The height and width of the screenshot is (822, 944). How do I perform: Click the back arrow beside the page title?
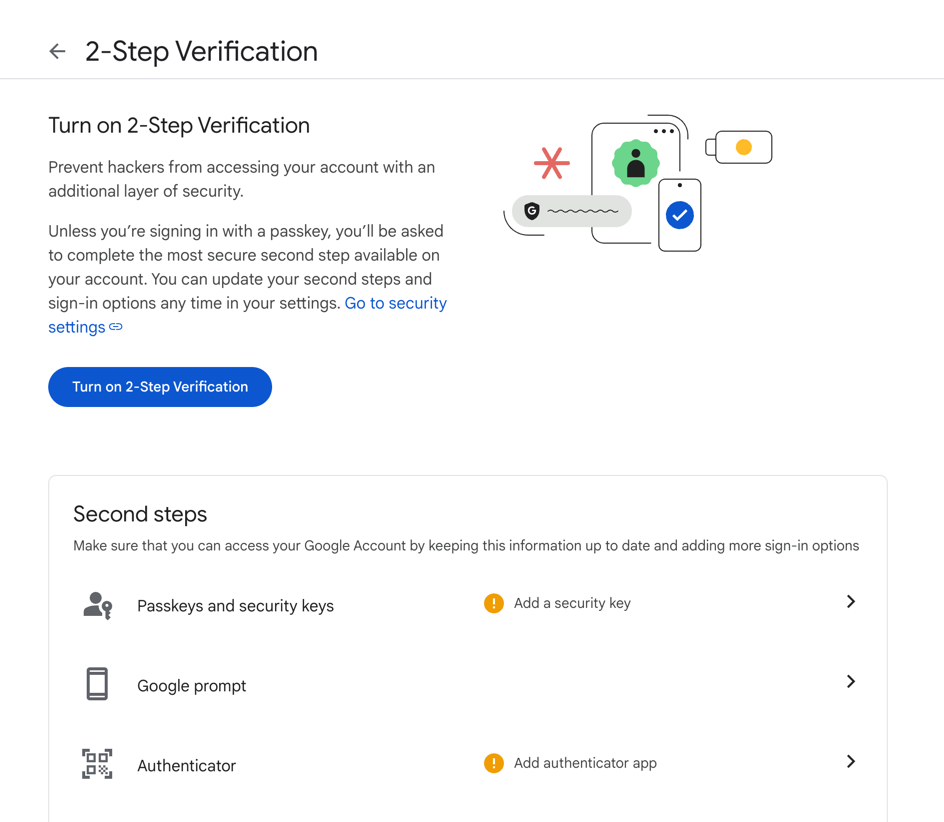point(57,51)
